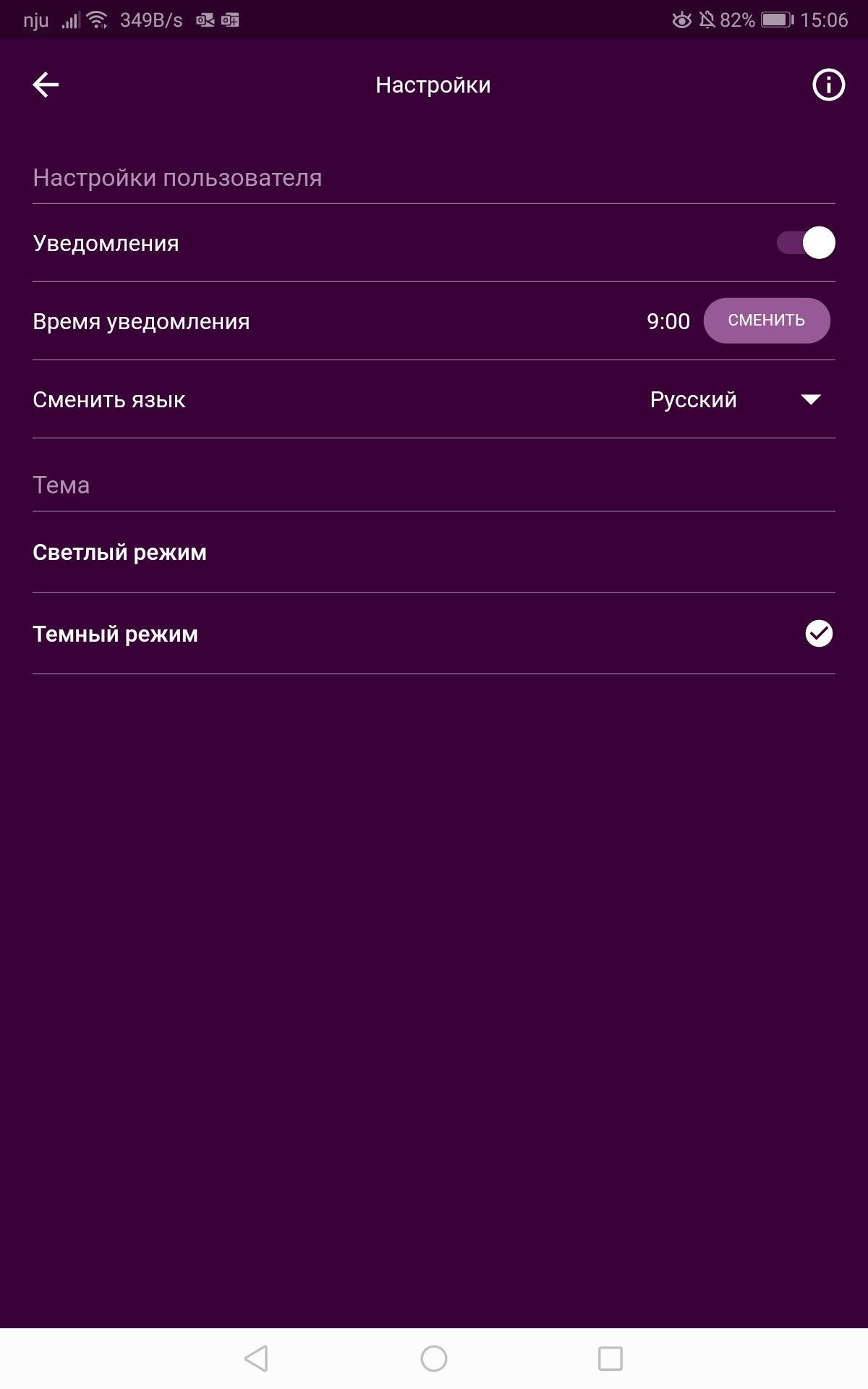
Task: Tap the Тема section header
Action: click(61, 485)
